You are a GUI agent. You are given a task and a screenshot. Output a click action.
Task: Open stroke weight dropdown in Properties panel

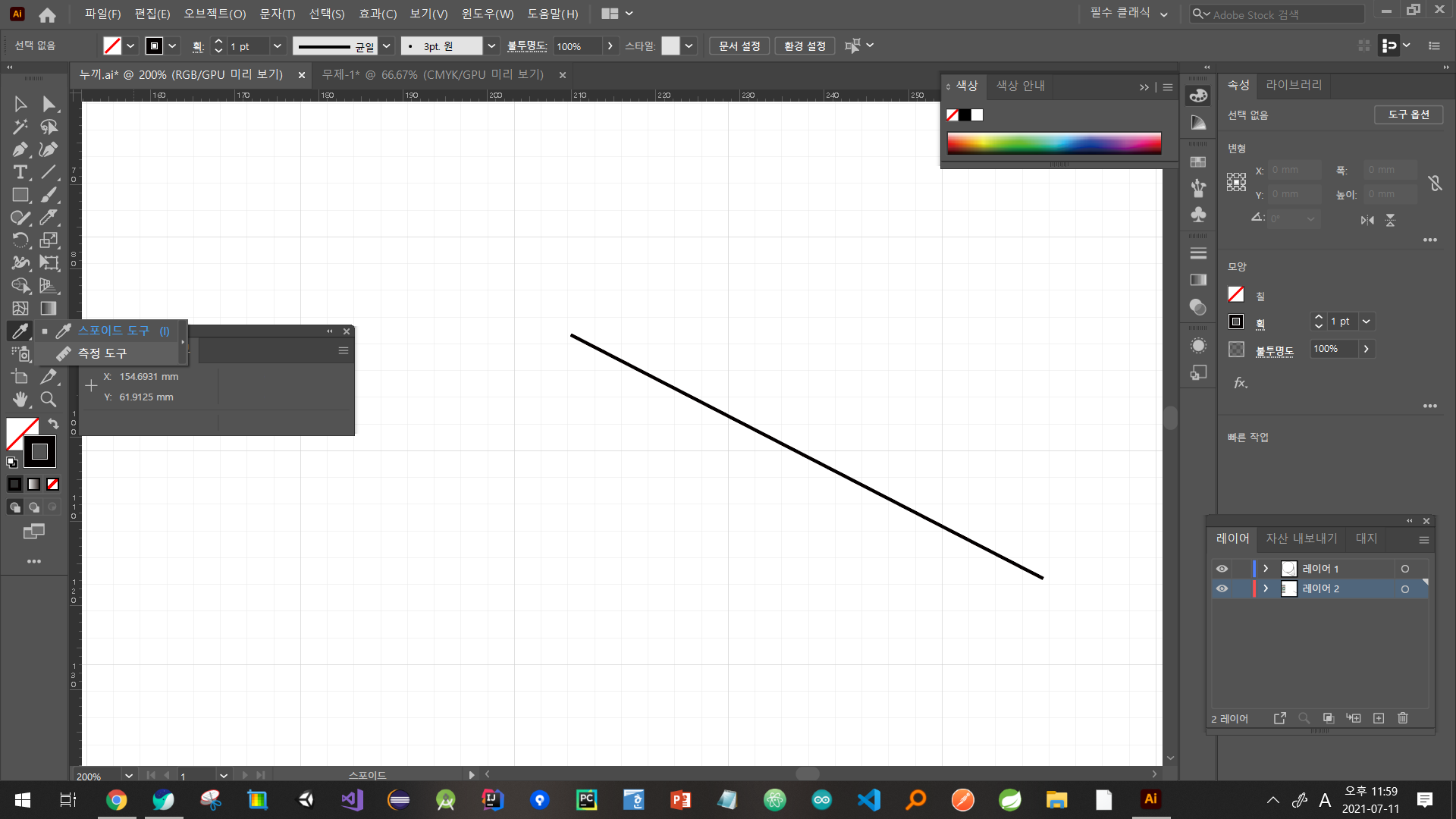[x=1367, y=322]
